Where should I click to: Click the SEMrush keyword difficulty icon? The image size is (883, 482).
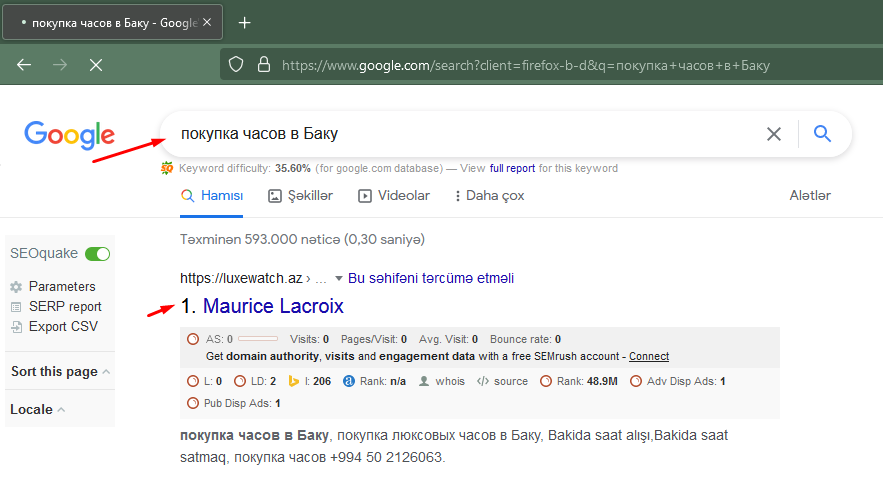167,168
